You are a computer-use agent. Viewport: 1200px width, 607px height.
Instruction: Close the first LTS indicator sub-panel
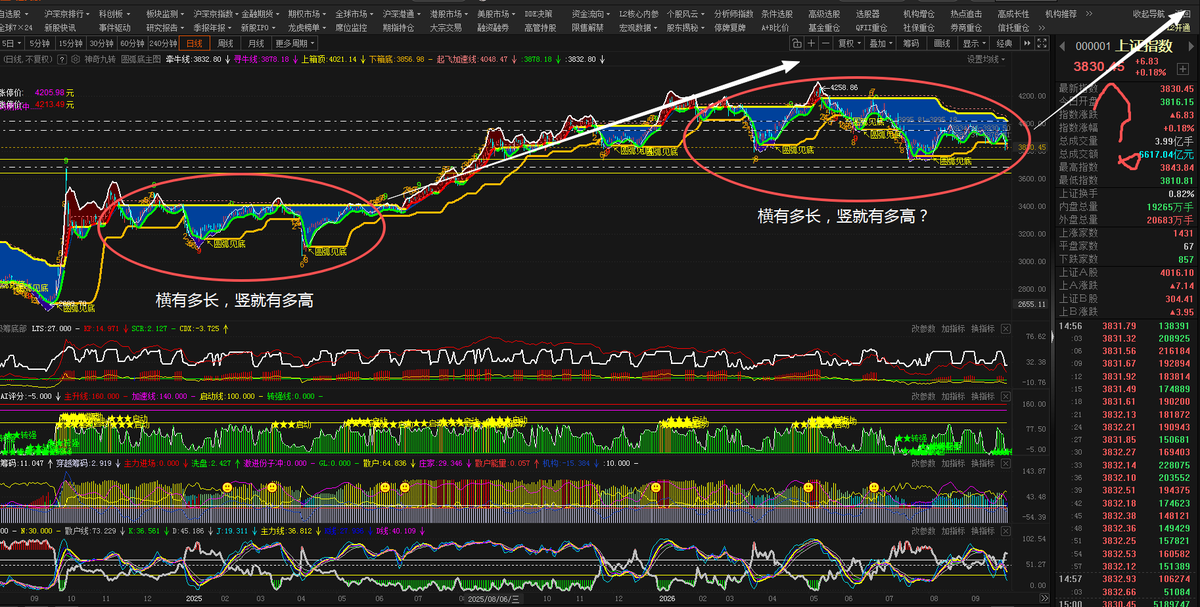coord(1006,329)
